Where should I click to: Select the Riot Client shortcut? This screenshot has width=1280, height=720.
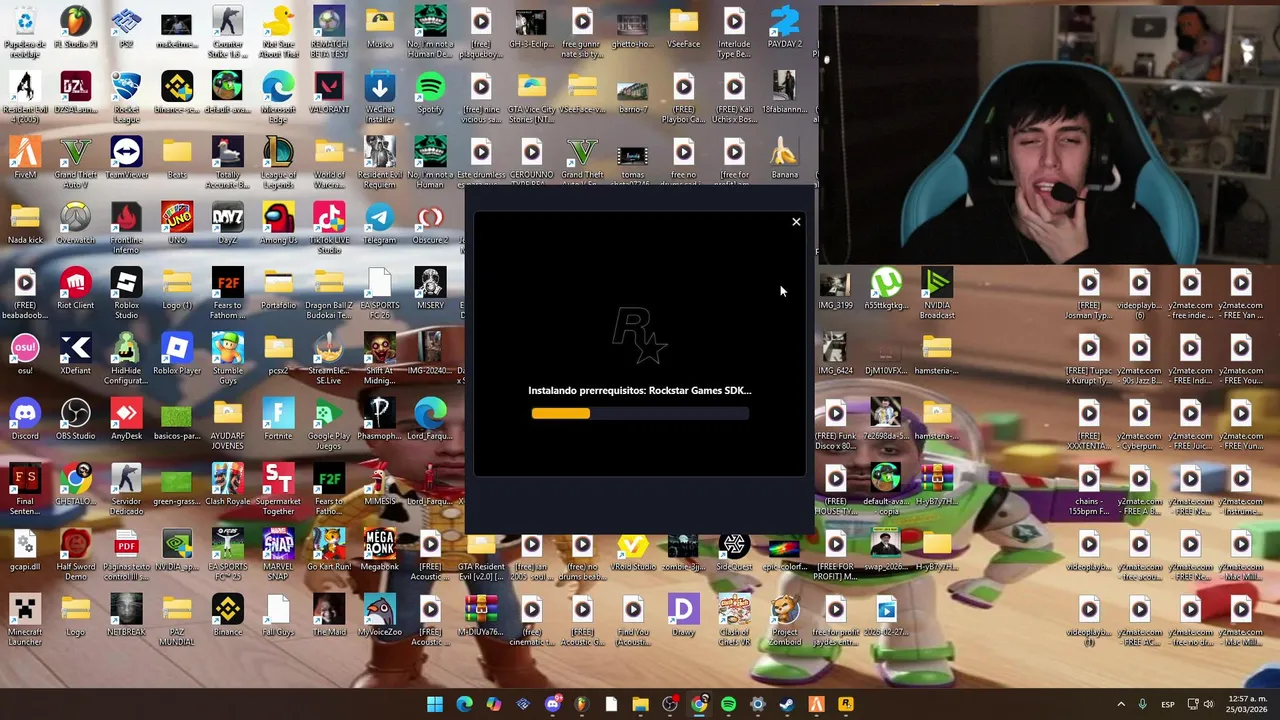click(x=75, y=289)
